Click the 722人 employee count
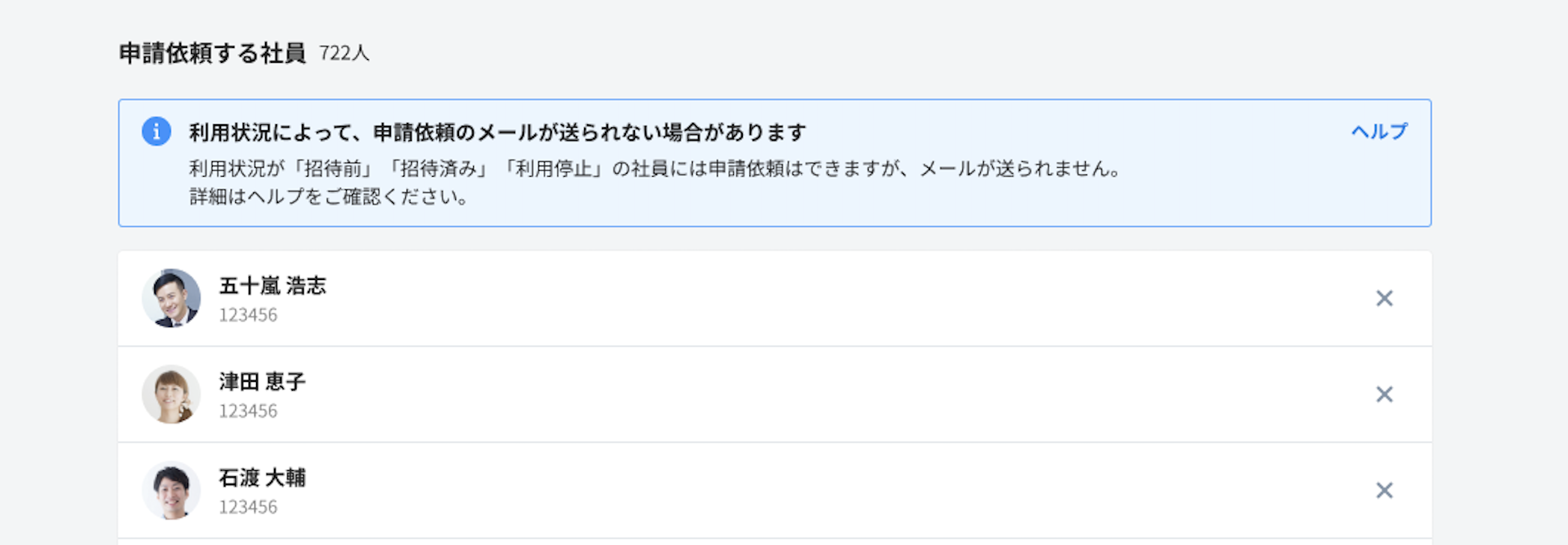The image size is (1568, 545). pos(344,53)
